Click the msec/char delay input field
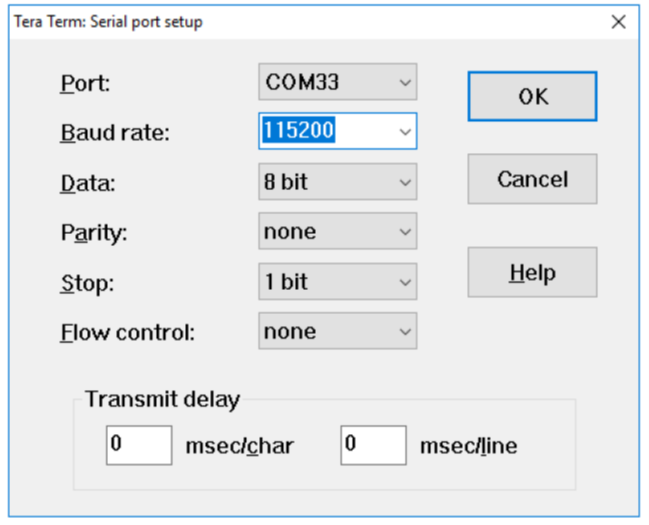This screenshot has height=525, width=649. click(139, 445)
